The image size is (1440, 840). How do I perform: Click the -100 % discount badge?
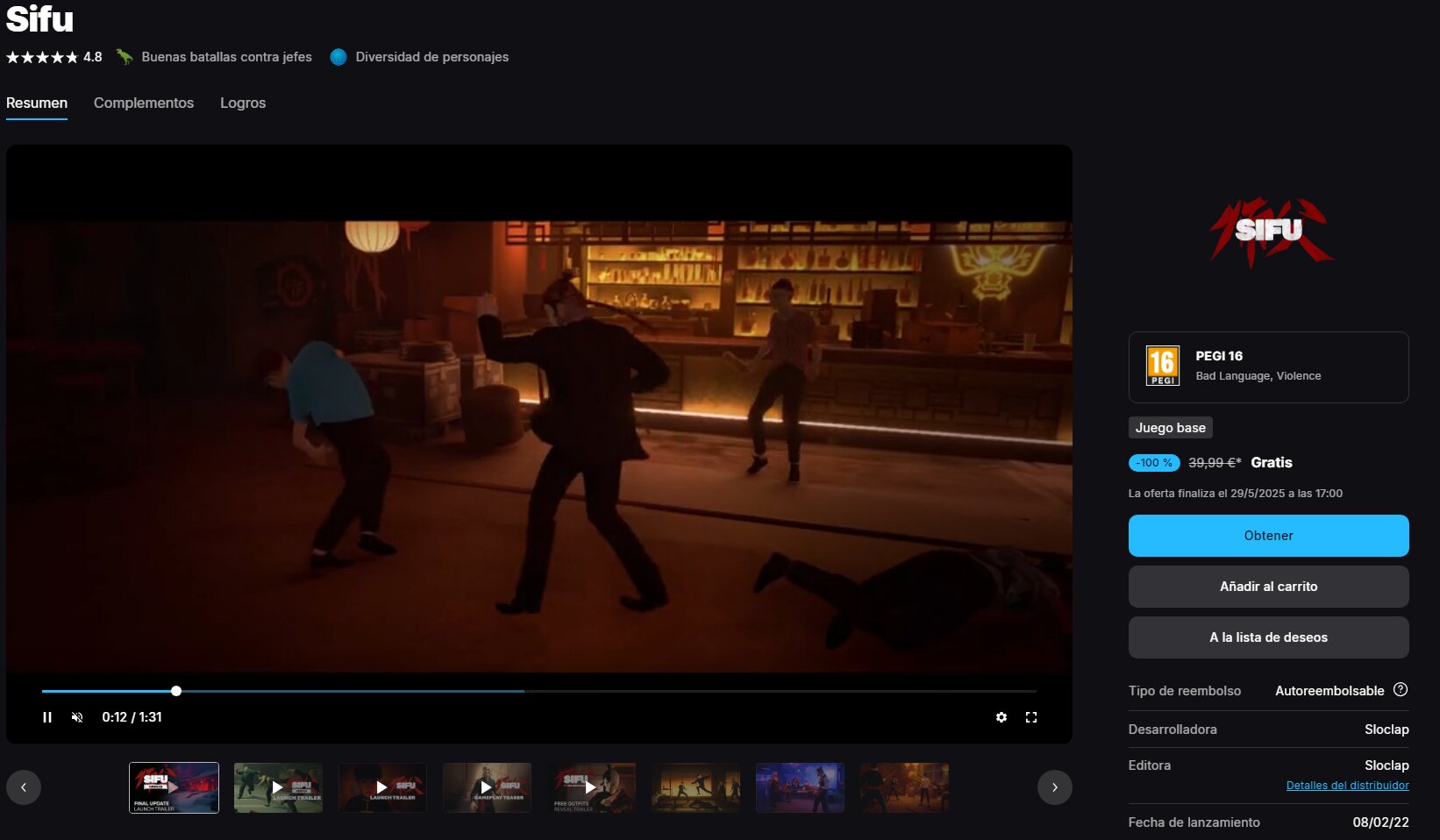coord(1153,463)
